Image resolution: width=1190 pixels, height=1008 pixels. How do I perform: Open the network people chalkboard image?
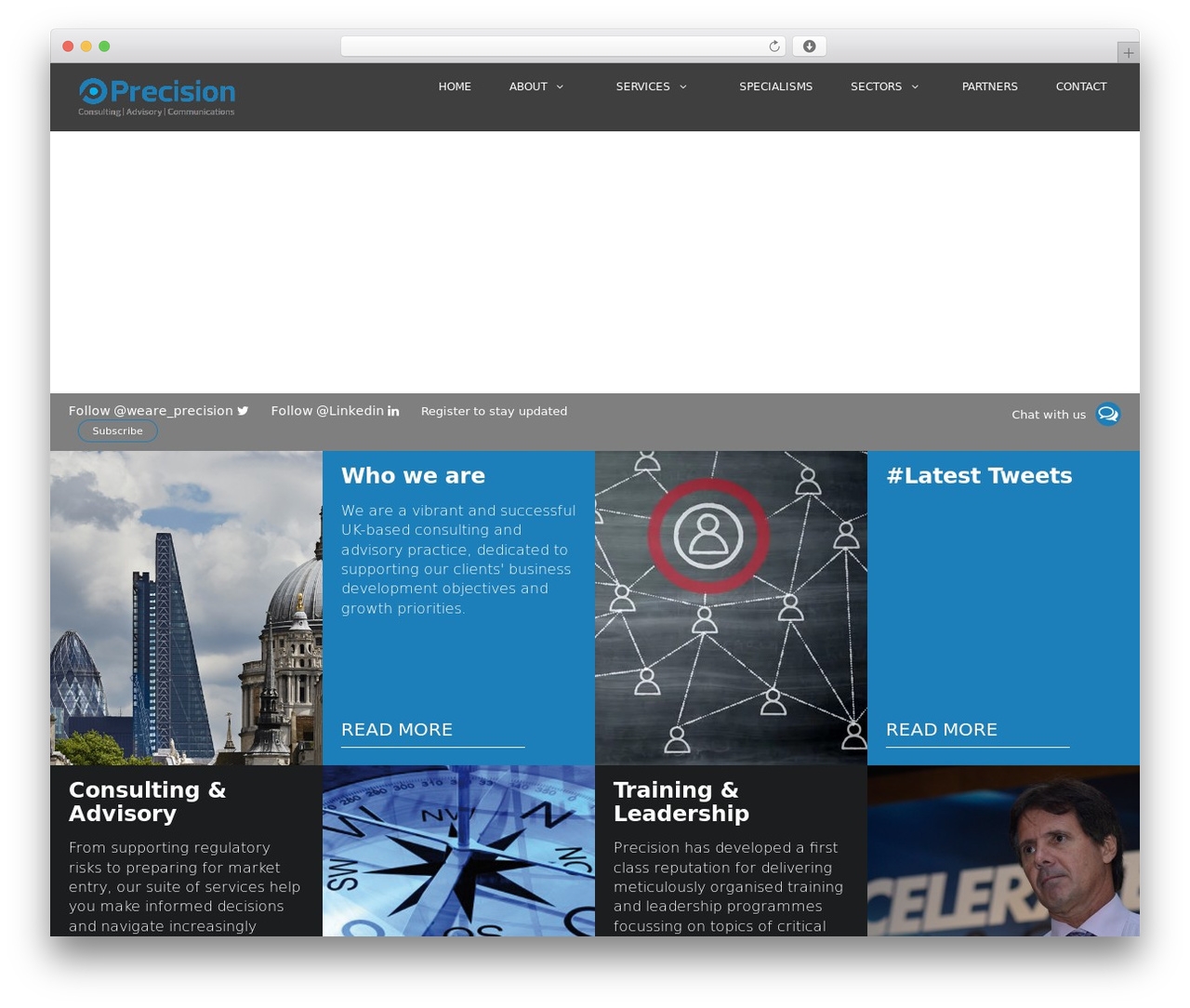tap(731, 608)
